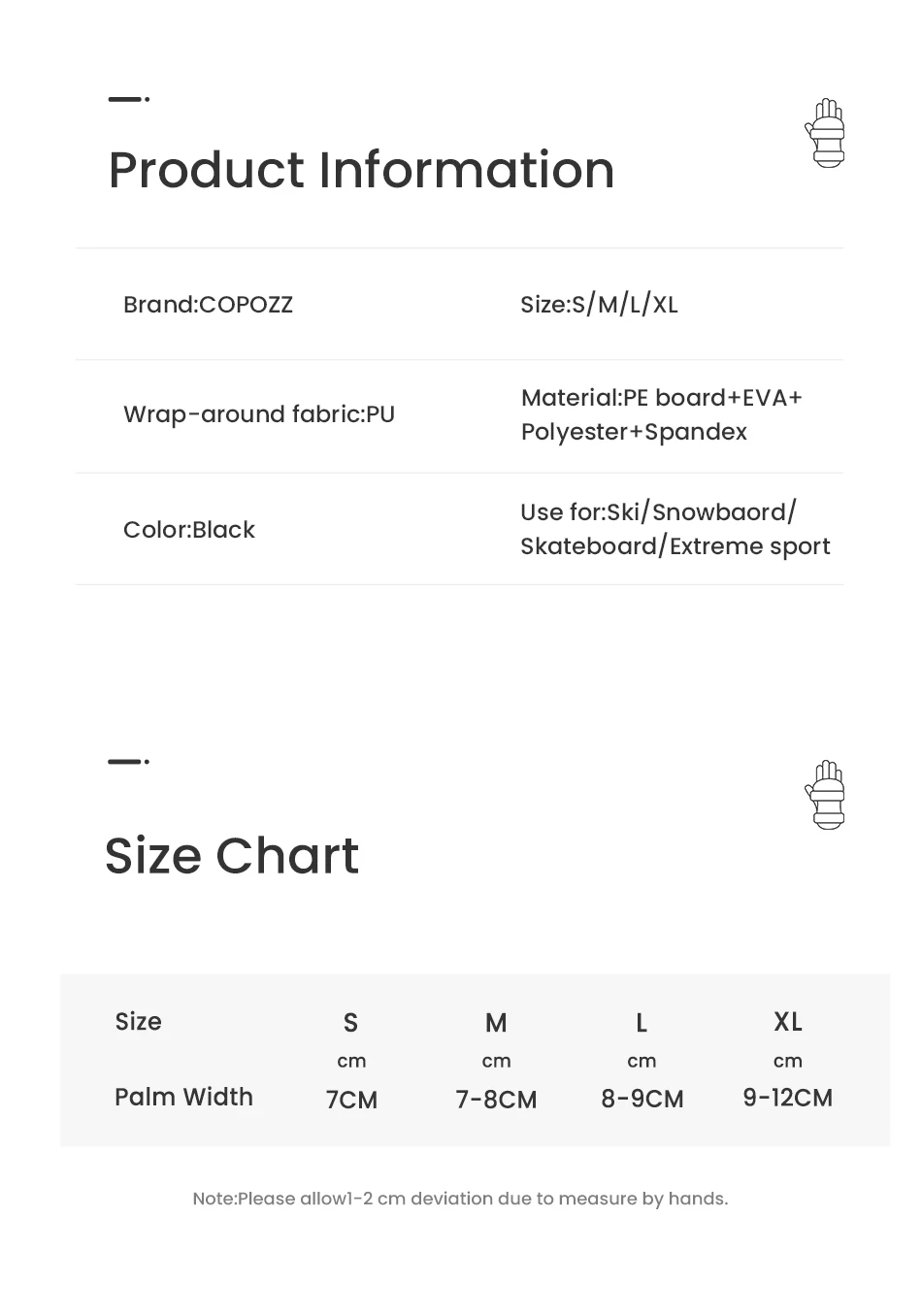The image size is (922, 1316).
Task: Select the XL size column header
Action: pyautogui.click(x=788, y=1022)
